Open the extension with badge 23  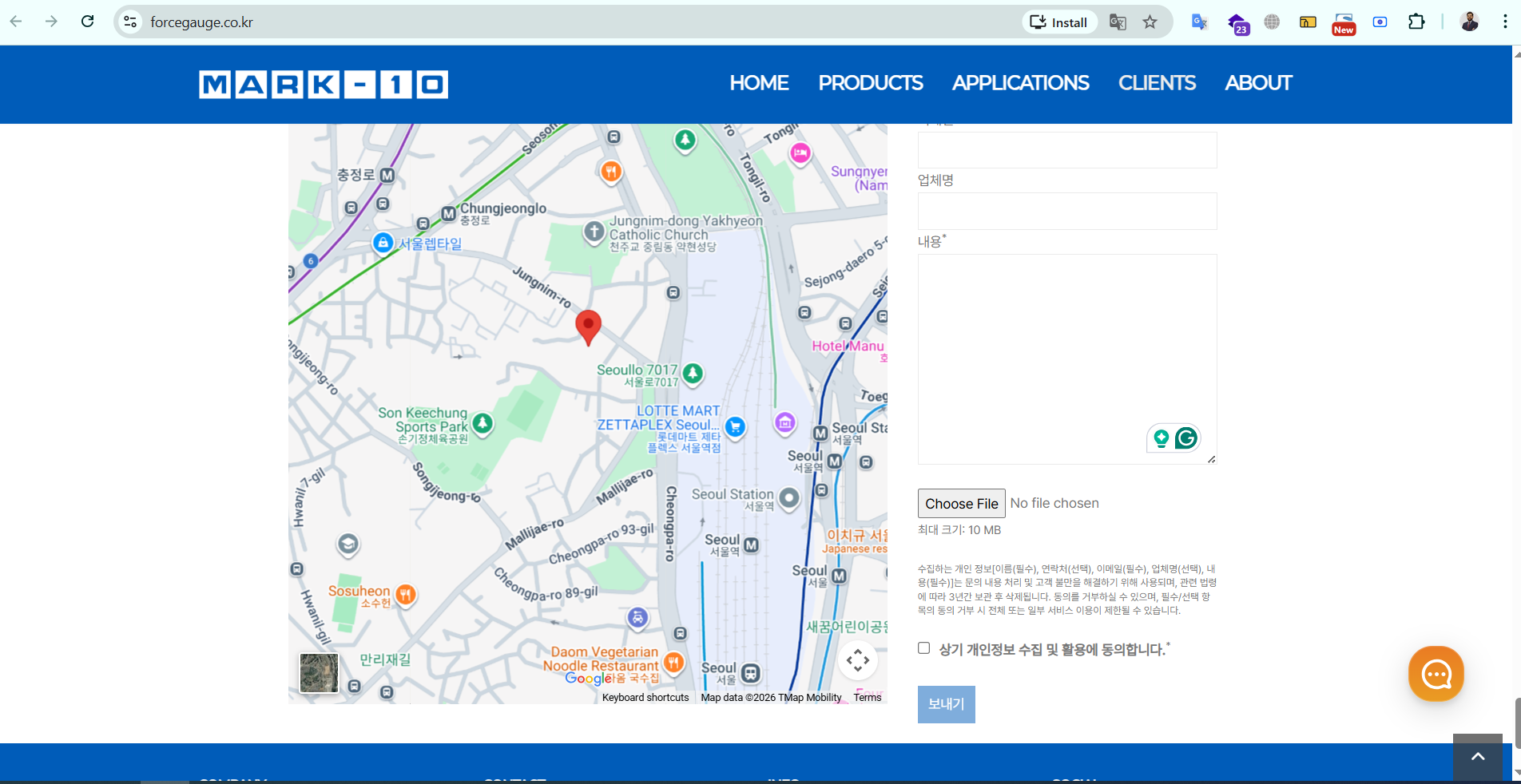(1237, 23)
